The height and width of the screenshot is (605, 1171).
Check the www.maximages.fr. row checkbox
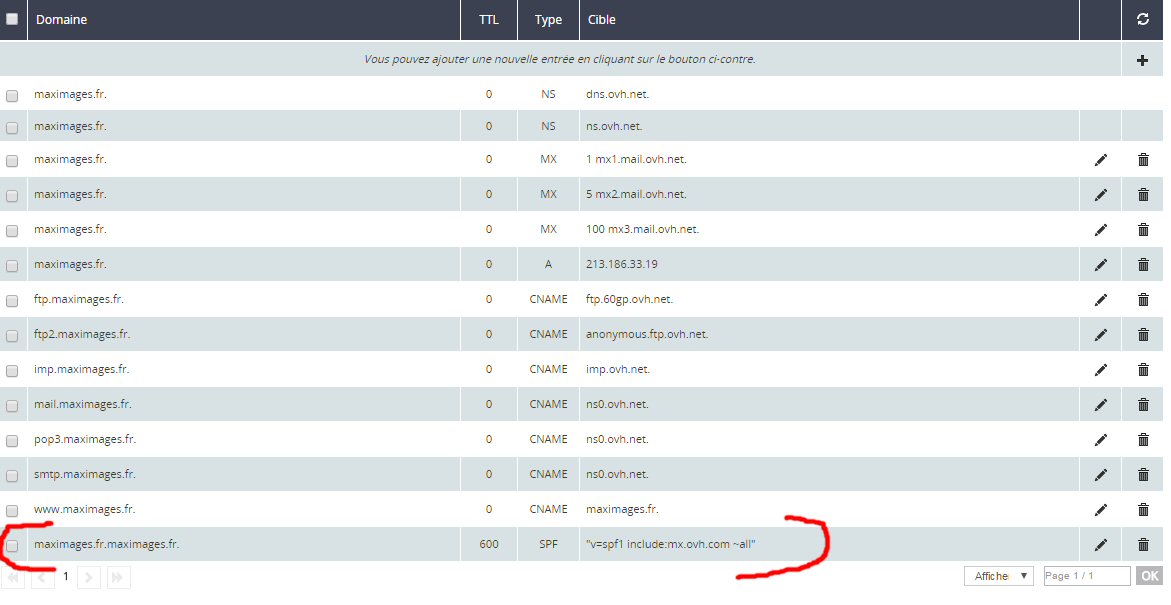[12, 511]
